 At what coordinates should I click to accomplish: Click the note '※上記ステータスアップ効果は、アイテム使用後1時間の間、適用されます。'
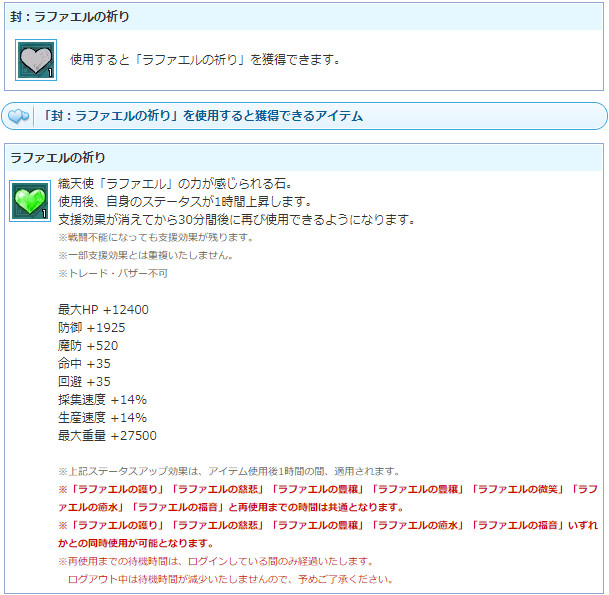pyautogui.click(x=229, y=471)
